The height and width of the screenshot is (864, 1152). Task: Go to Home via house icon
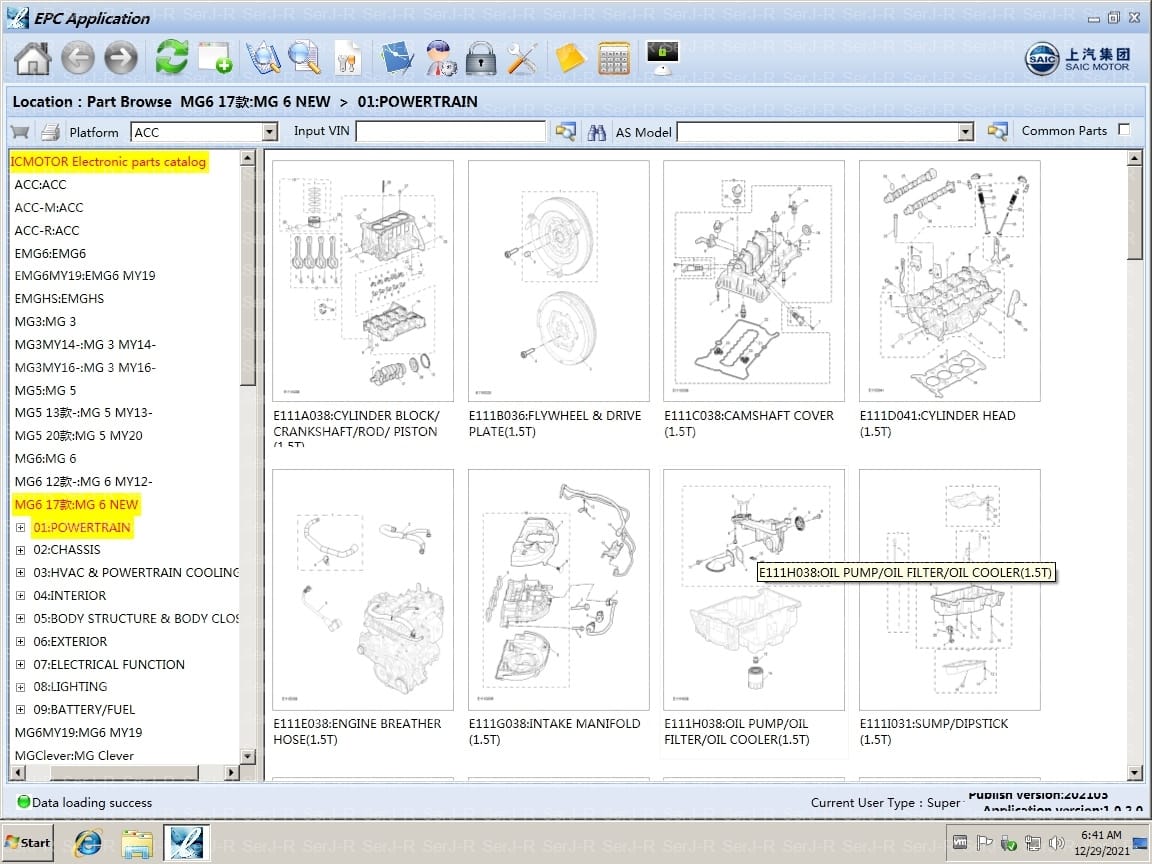pyautogui.click(x=33, y=58)
